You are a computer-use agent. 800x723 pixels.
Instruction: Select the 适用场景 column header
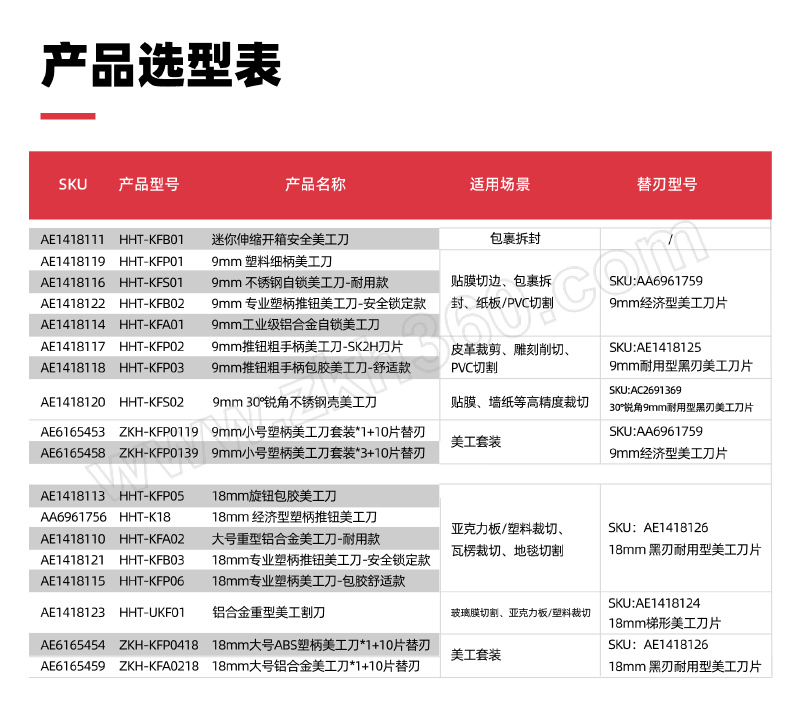(x=500, y=184)
